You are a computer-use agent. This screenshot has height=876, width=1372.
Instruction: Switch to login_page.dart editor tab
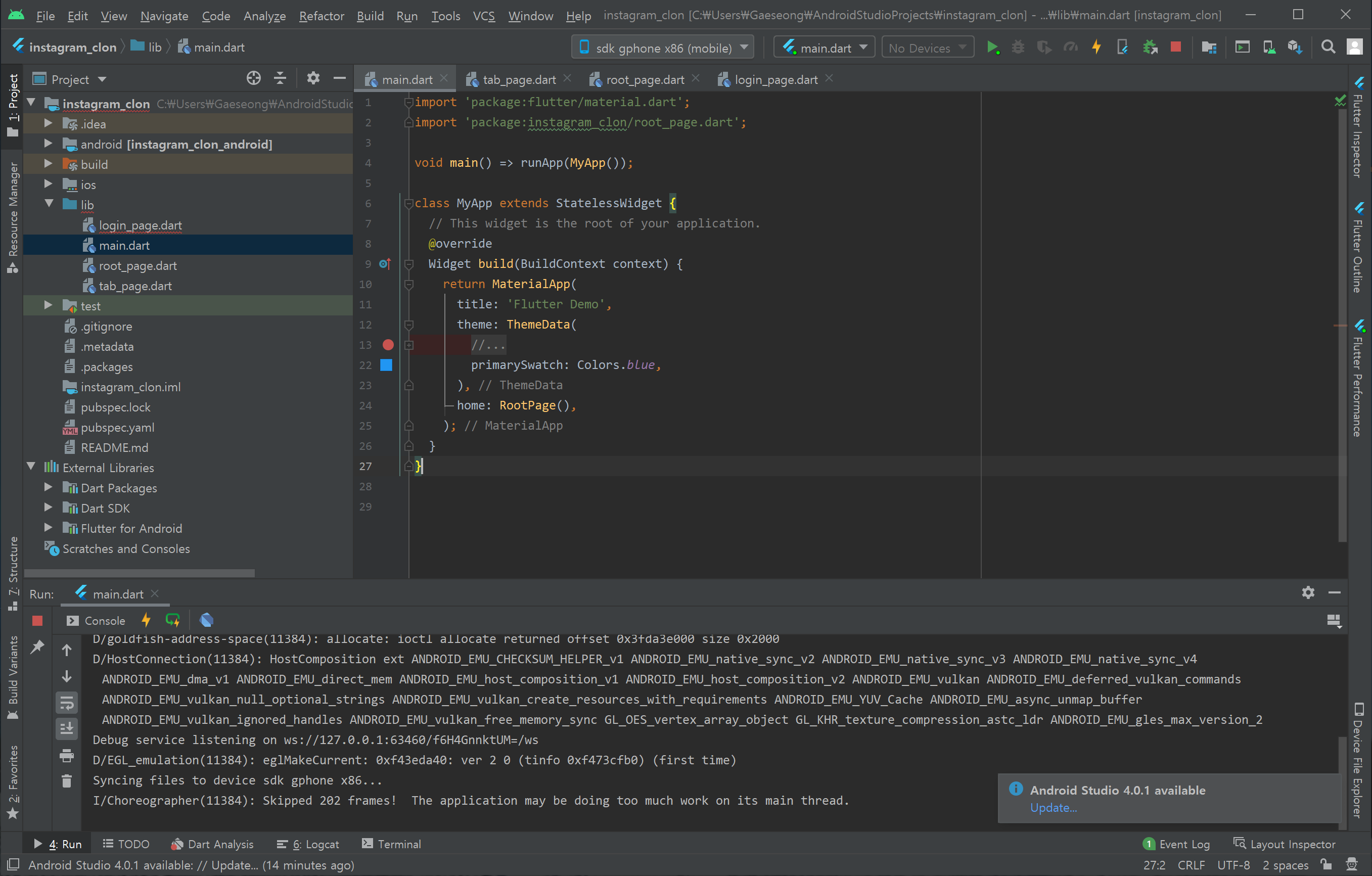coord(776,80)
